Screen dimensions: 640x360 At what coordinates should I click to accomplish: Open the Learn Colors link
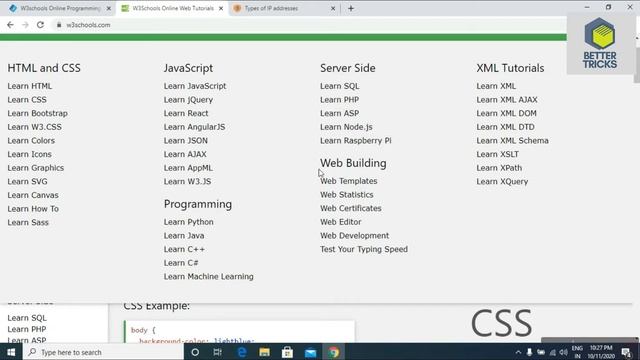[x=31, y=140]
